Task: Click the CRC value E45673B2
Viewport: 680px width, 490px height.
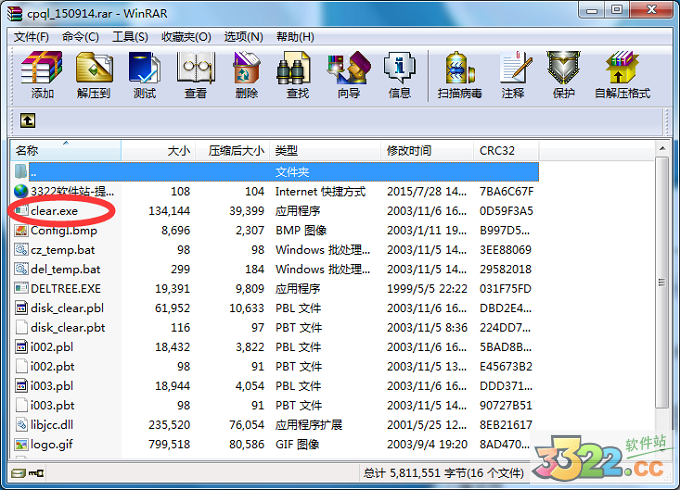Action: point(506,366)
